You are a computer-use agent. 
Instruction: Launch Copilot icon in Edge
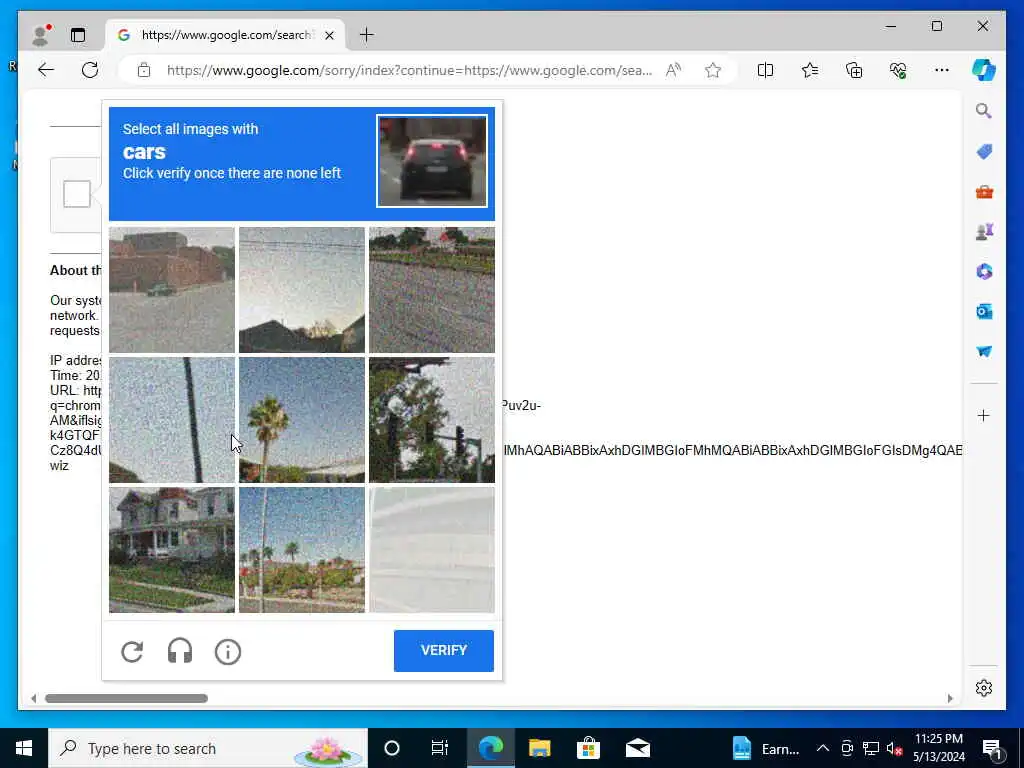pos(984,70)
